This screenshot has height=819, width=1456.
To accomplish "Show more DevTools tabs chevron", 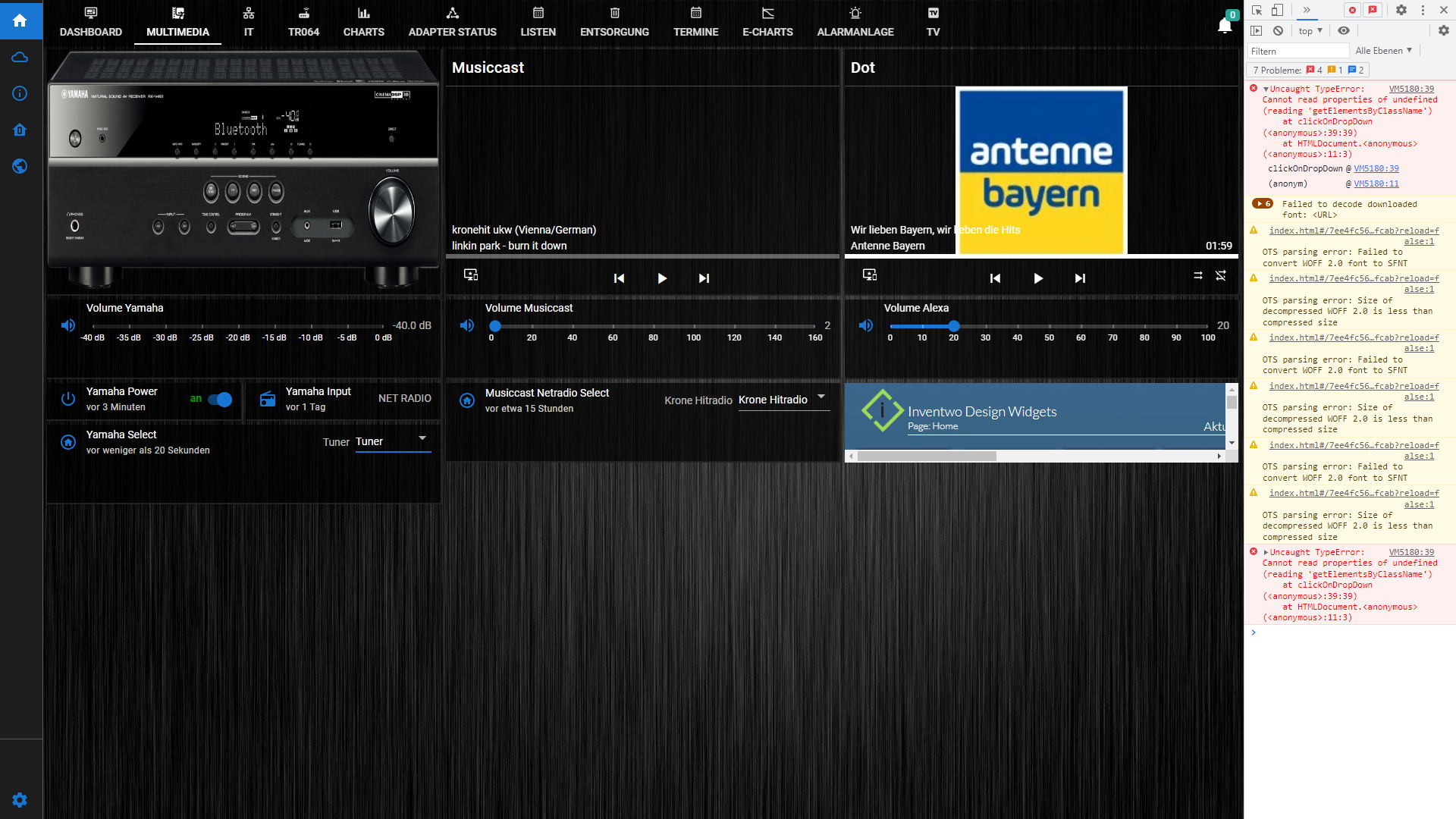I will point(1307,10).
